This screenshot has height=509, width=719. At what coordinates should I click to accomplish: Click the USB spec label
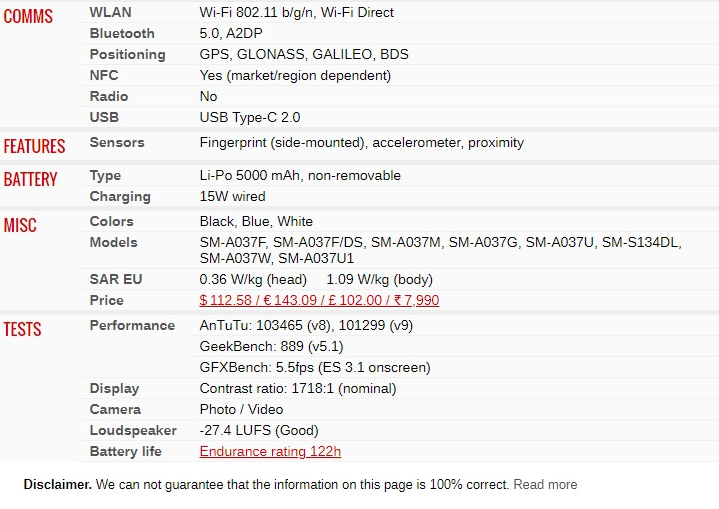(104, 117)
